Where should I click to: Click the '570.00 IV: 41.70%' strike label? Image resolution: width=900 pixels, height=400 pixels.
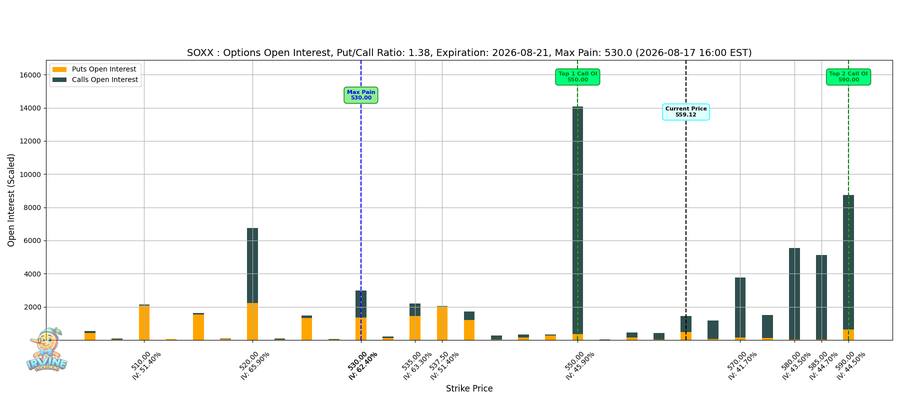(x=740, y=365)
